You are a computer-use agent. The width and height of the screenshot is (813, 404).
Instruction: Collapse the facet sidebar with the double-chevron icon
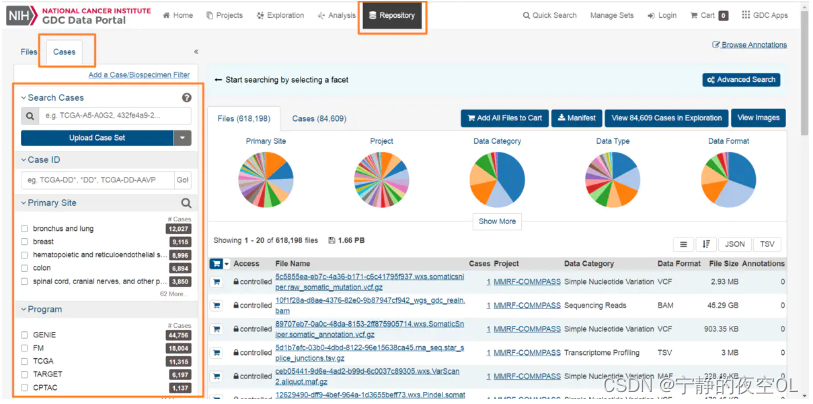196,52
